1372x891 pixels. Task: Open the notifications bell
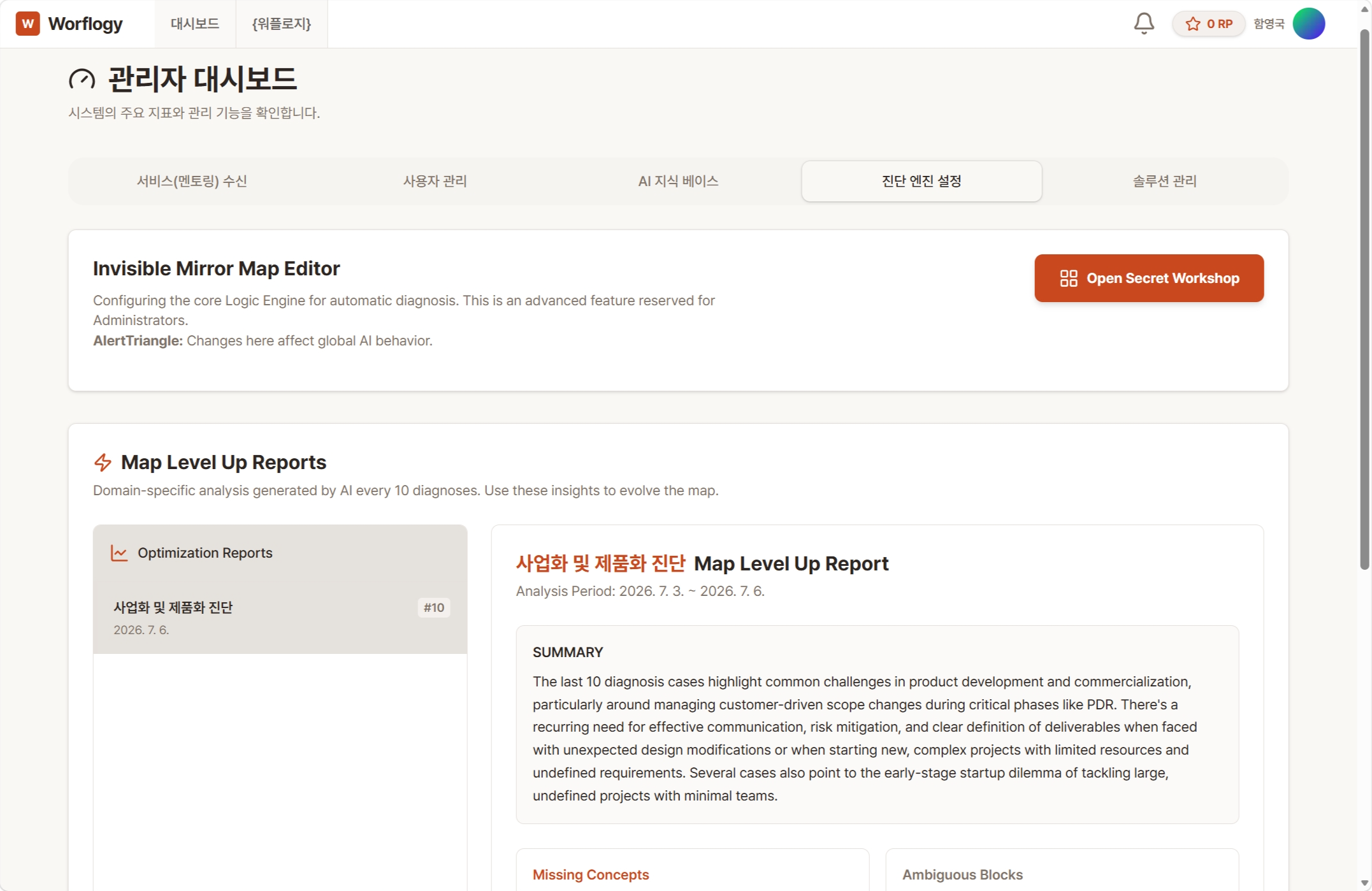(1144, 24)
